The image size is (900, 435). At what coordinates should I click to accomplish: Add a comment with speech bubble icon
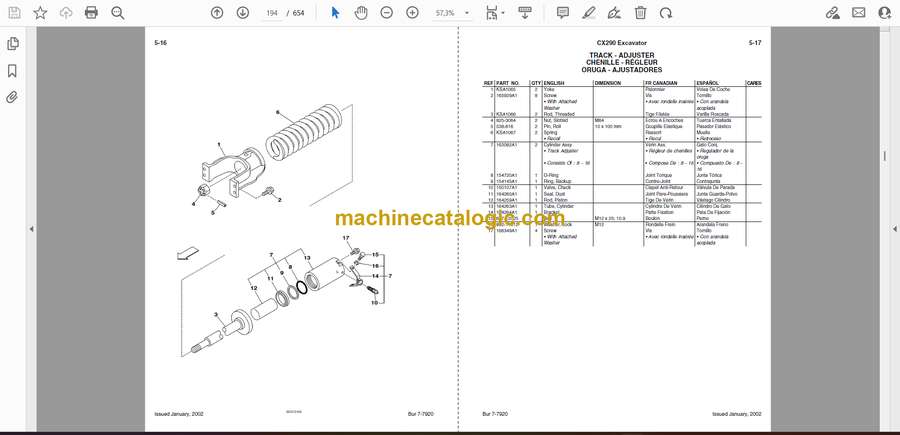(x=563, y=13)
